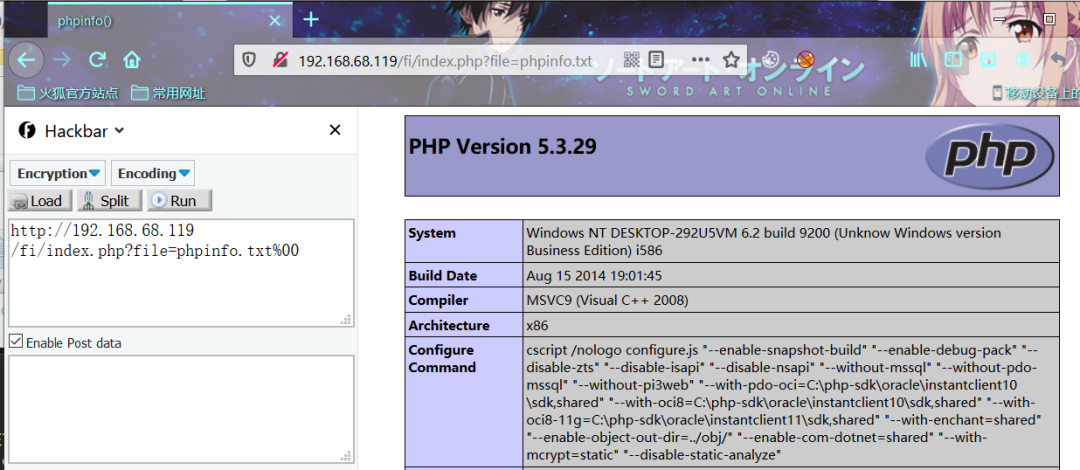
Task: Click the blocked-fox extension icon in toolbar
Action: click(x=806, y=59)
